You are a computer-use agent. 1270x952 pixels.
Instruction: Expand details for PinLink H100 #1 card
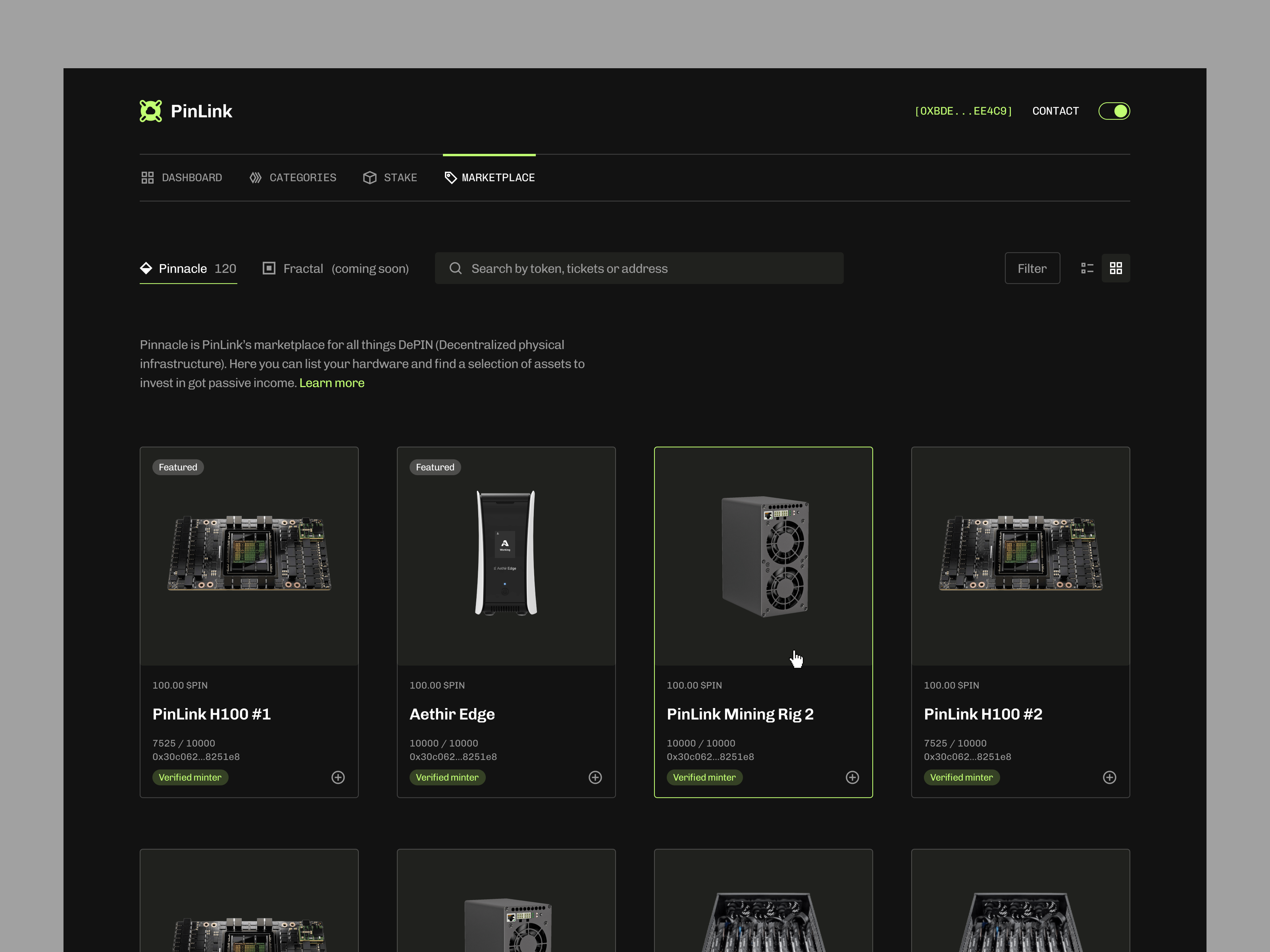338,777
